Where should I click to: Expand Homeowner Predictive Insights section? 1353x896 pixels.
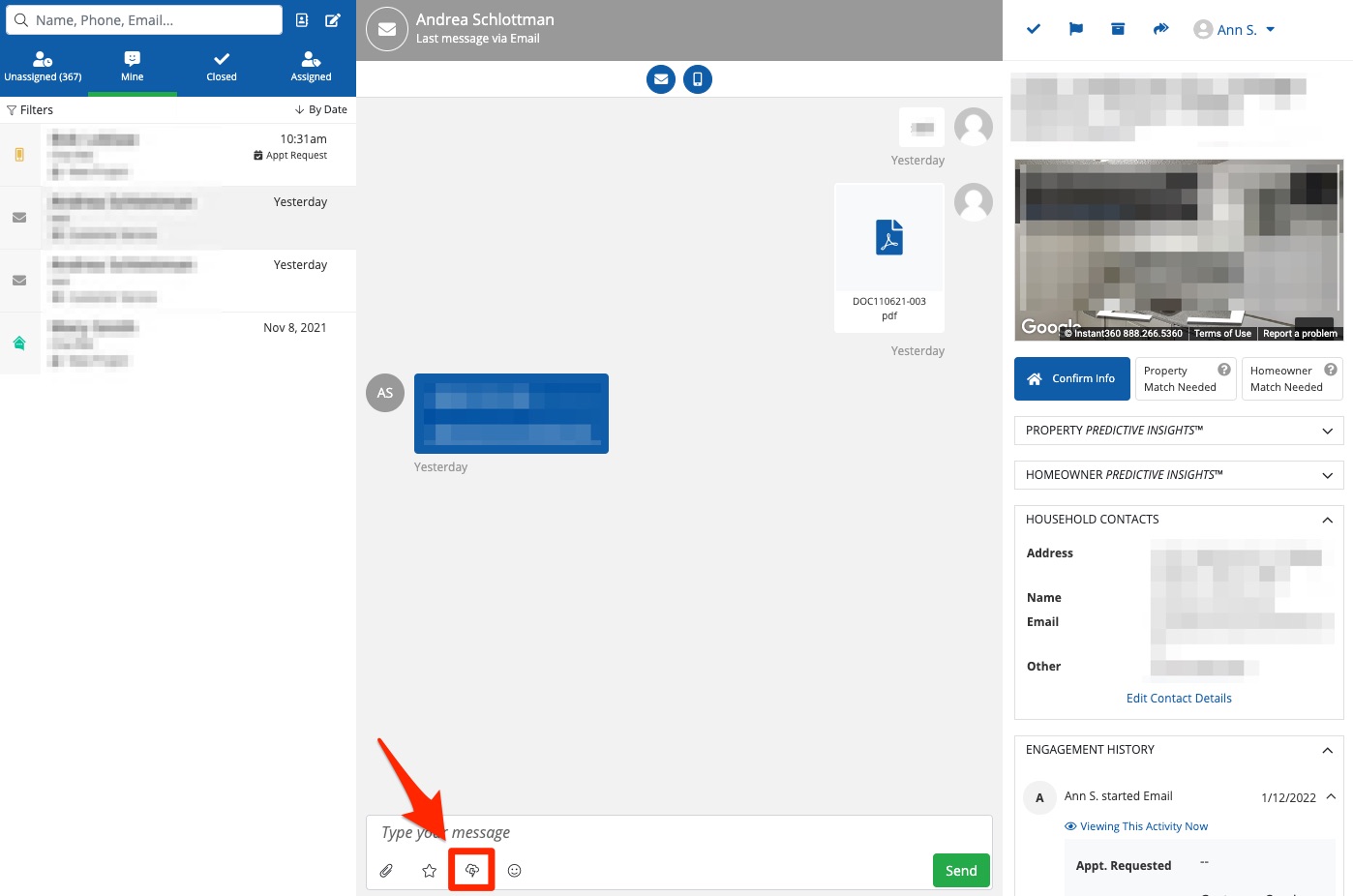pyautogui.click(x=1179, y=475)
